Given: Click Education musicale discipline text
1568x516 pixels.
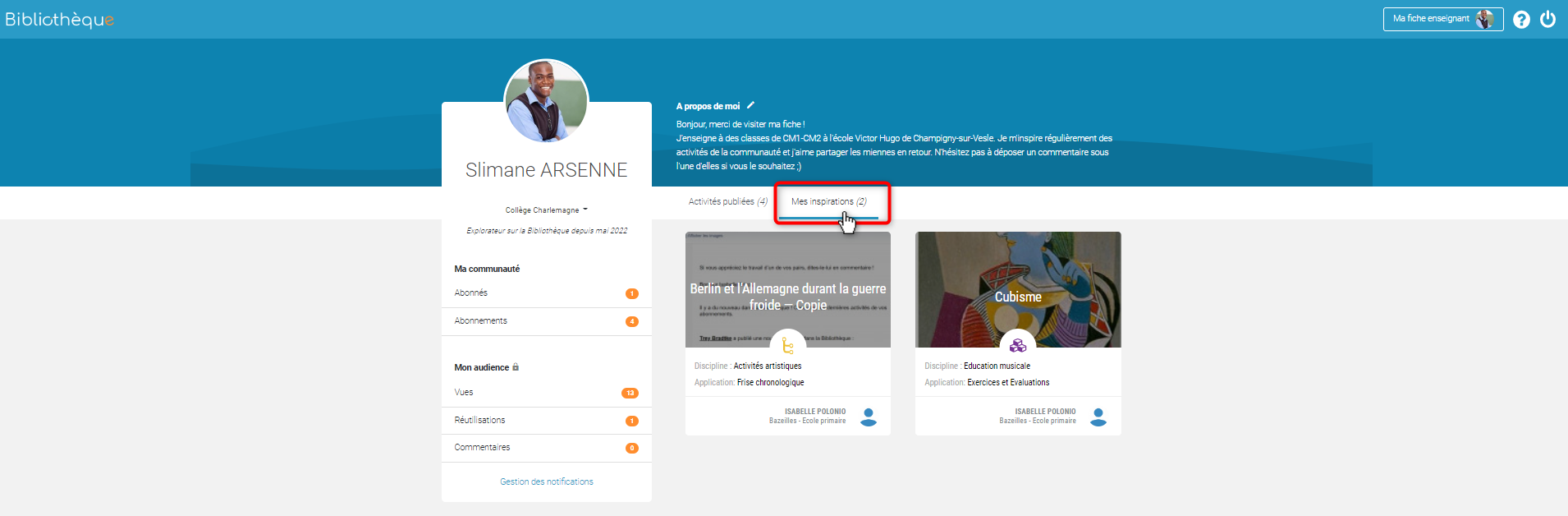Looking at the screenshot, I should click(997, 366).
